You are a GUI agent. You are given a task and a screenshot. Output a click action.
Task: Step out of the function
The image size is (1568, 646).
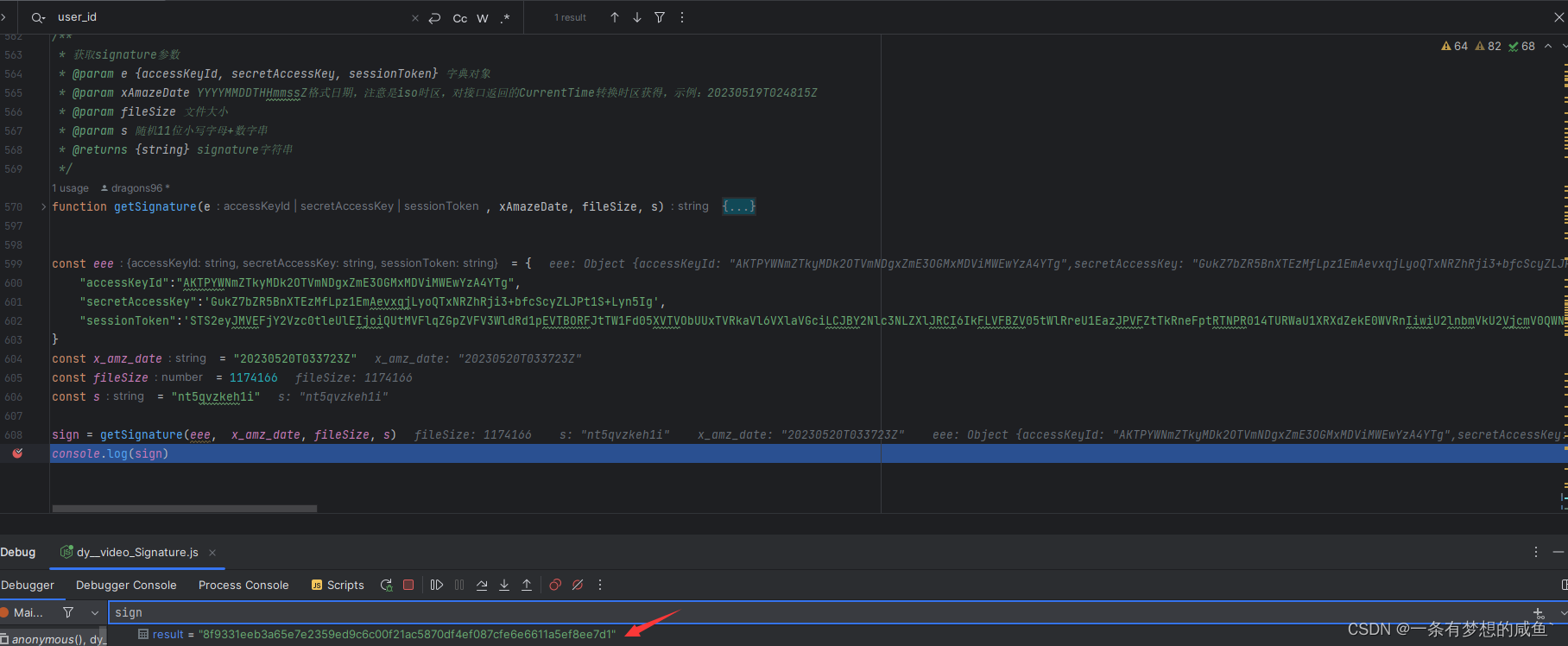point(527,586)
